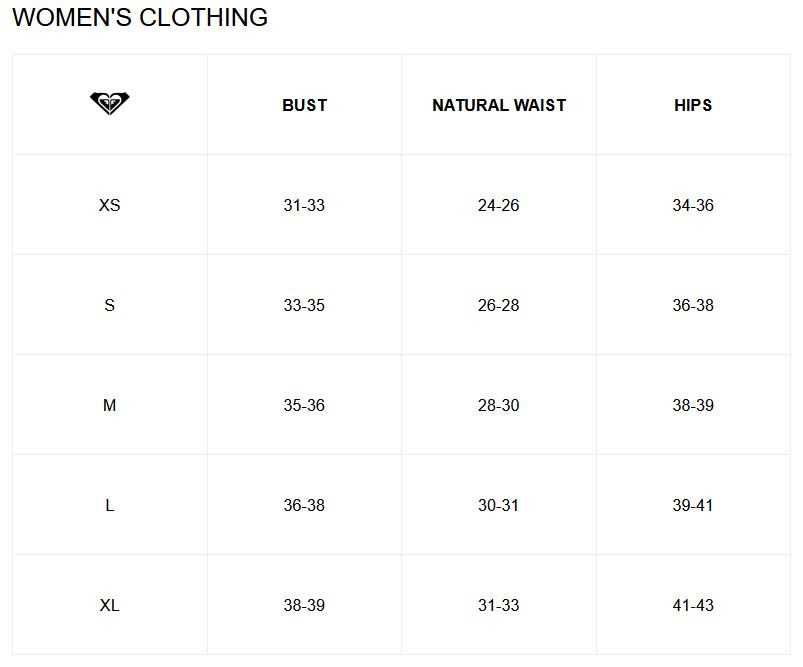
Task: Select the HIPS column header
Action: (693, 105)
